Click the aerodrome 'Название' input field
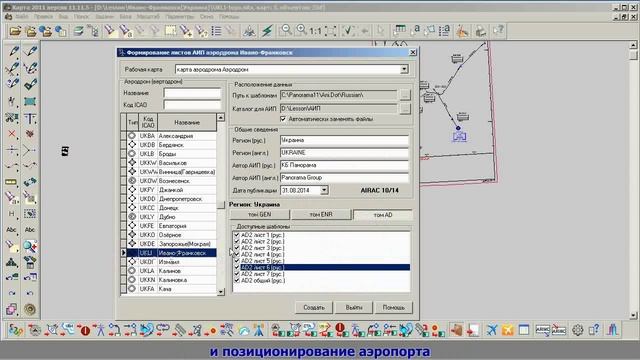The width and height of the screenshot is (640, 360). (x=192, y=93)
